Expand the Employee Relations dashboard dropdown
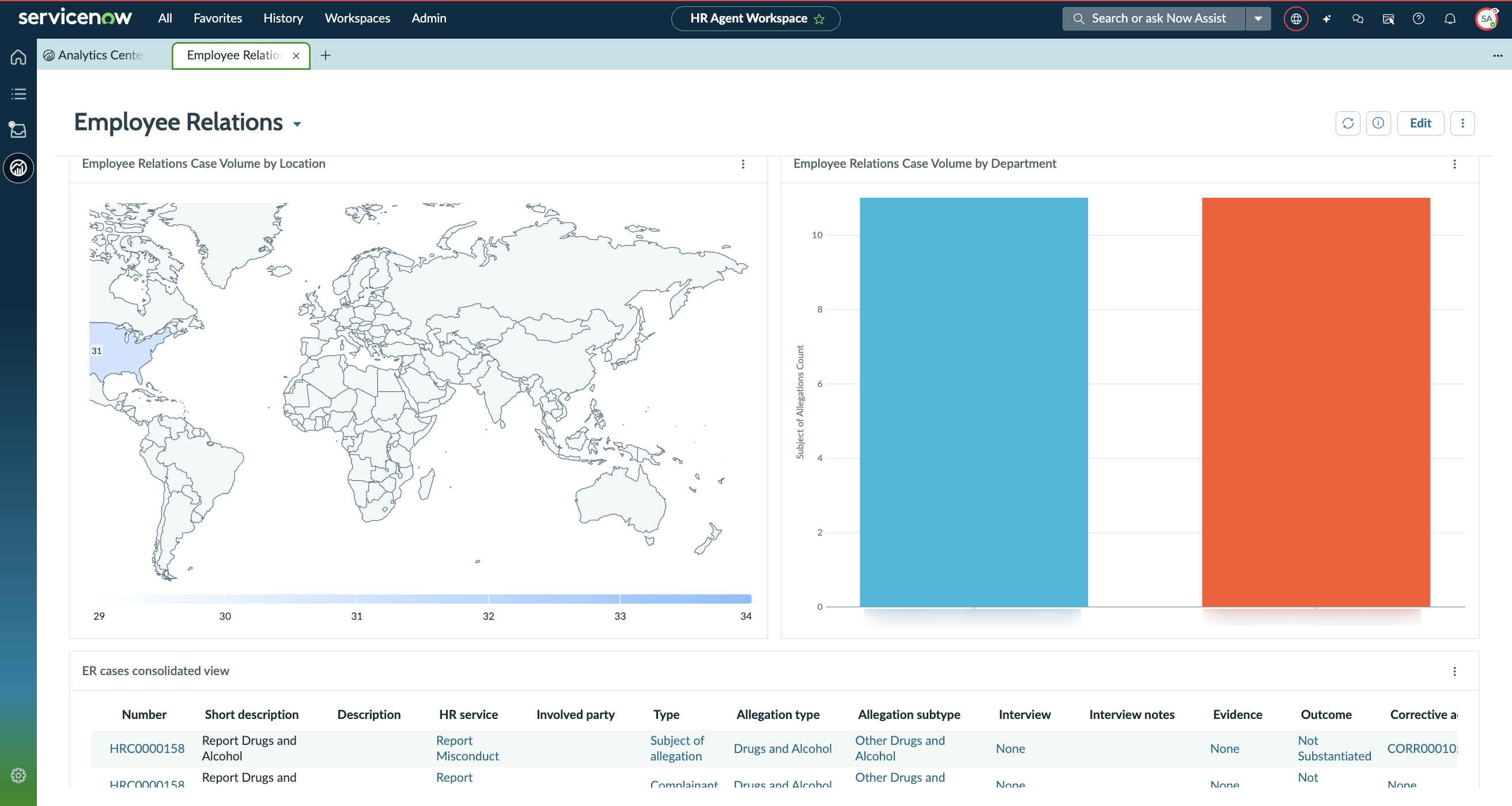The height and width of the screenshot is (806, 1512). [297, 124]
